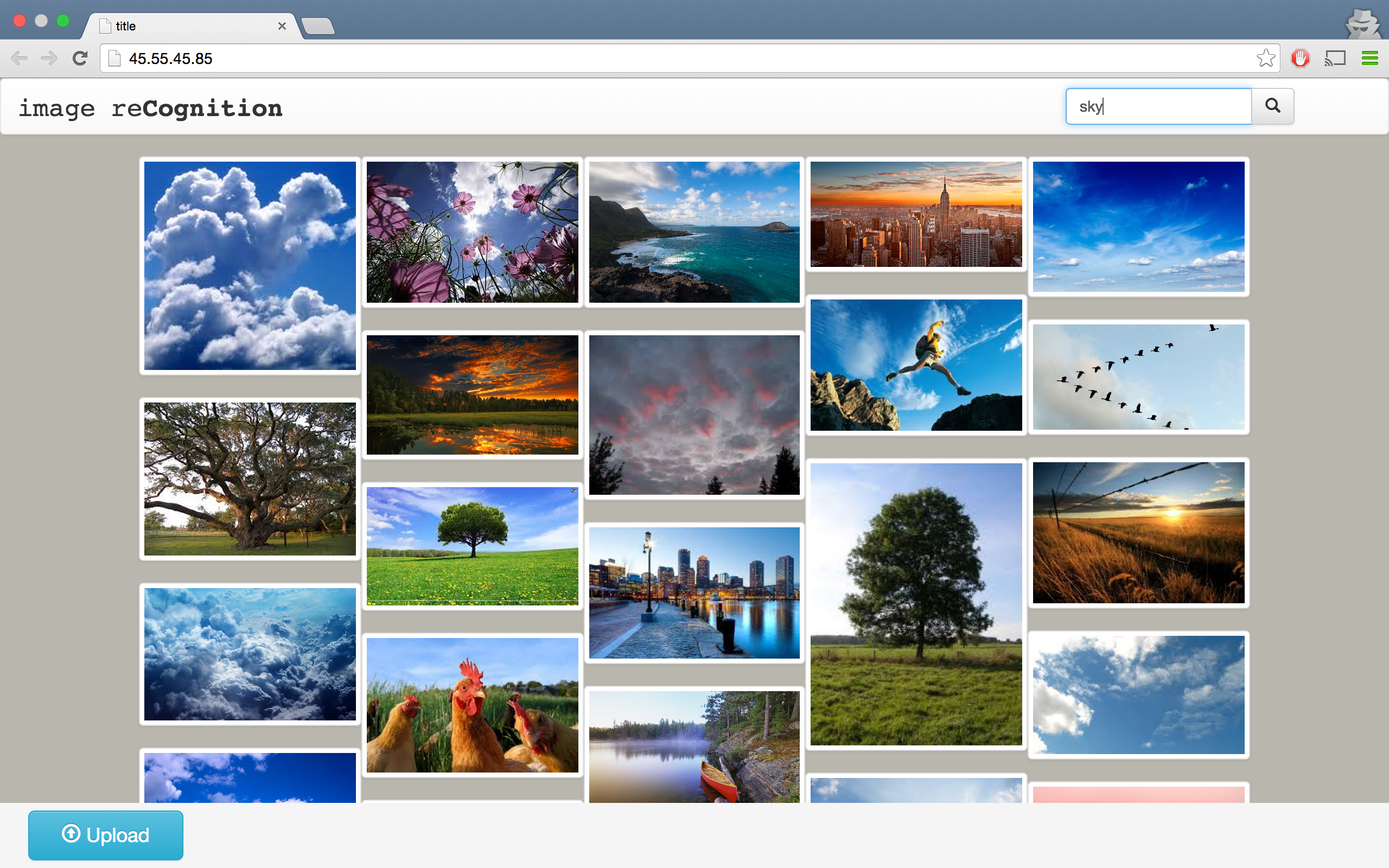Click the magnifying glass search button
Screen dimensions: 1389x868
tap(1272, 106)
